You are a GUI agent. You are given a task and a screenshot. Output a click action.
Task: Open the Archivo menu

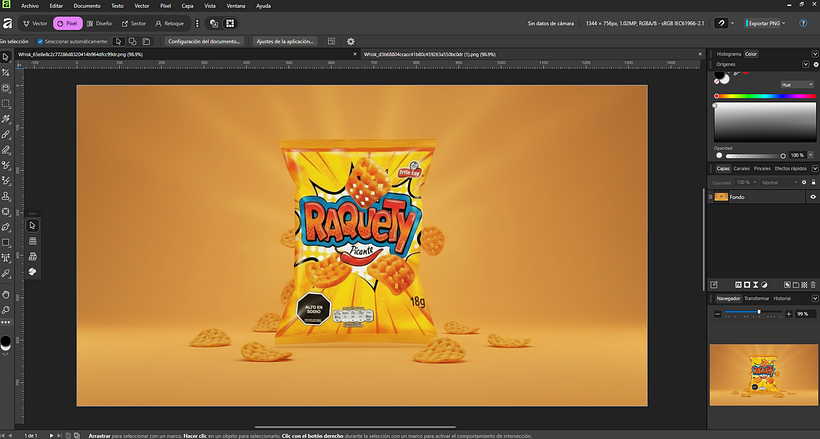30,6
